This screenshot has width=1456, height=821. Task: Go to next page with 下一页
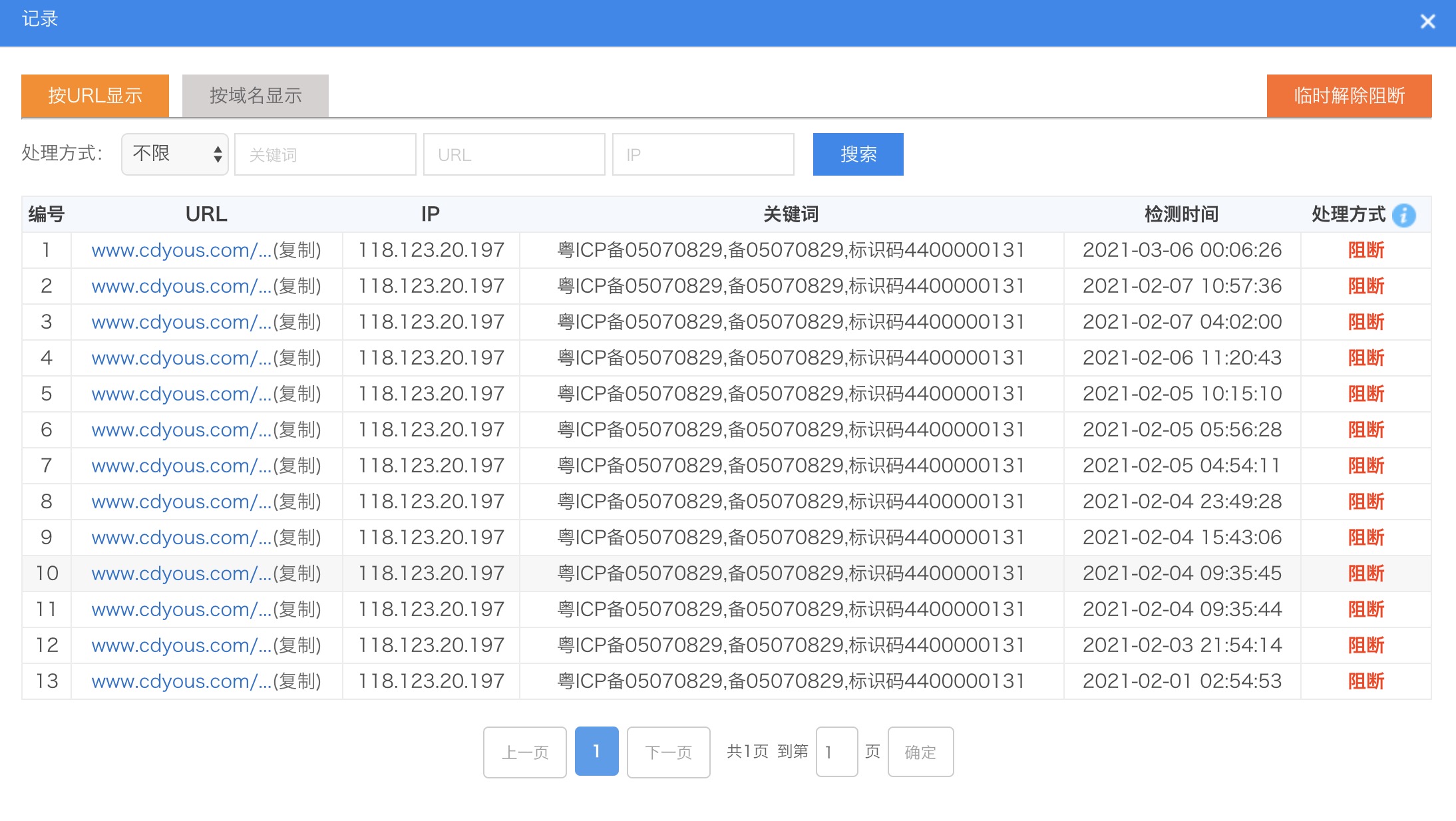tap(668, 752)
